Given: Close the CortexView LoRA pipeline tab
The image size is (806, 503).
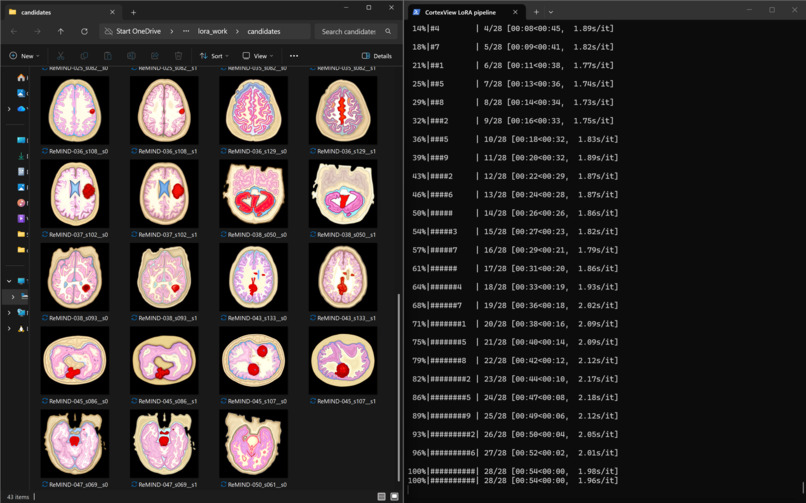Looking at the screenshot, I should (515, 12).
